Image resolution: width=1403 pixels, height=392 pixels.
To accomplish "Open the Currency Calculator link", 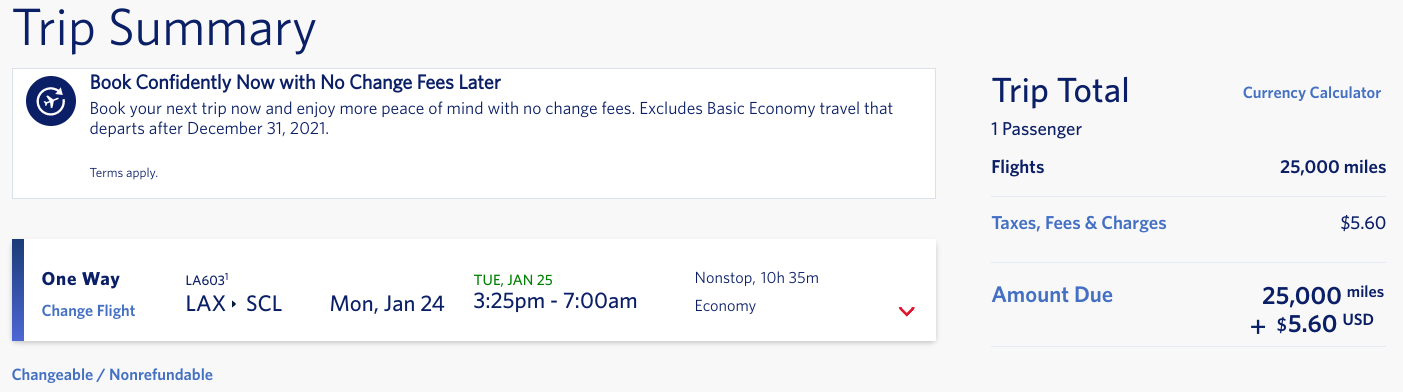I will [1311, 92].
